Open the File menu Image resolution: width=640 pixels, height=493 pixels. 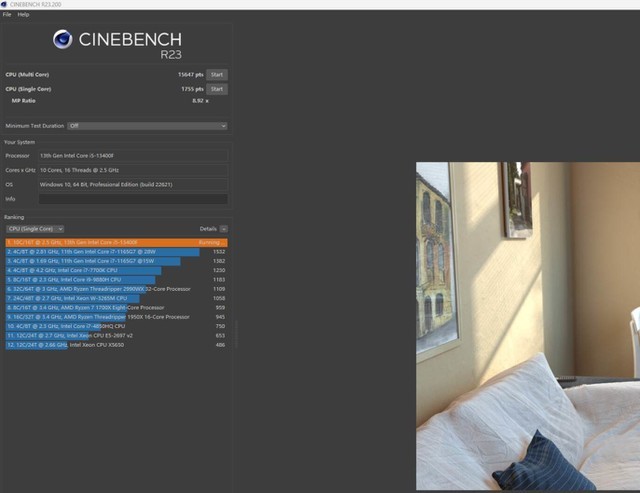coord(7,14)
